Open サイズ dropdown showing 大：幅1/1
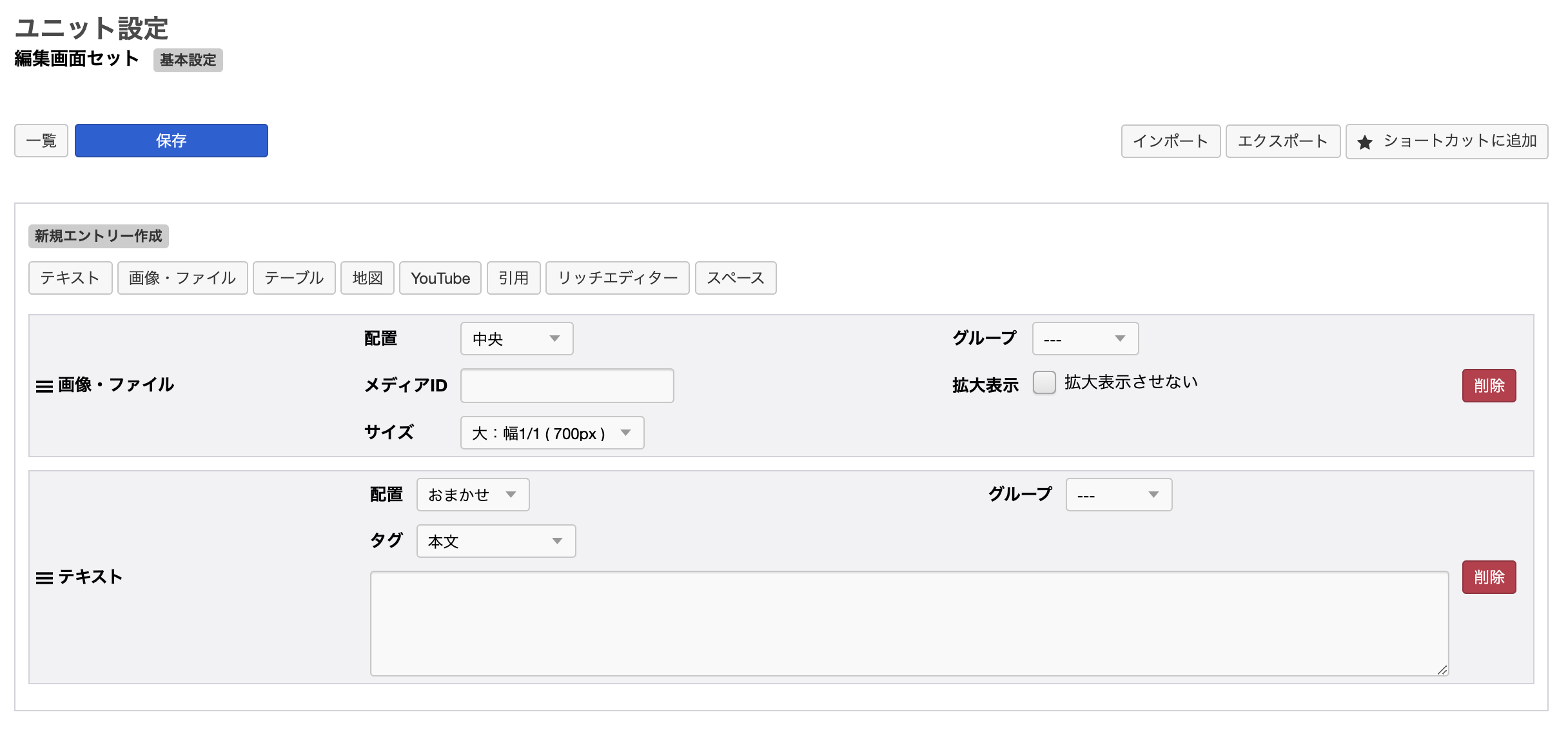 tap(552, 433)
